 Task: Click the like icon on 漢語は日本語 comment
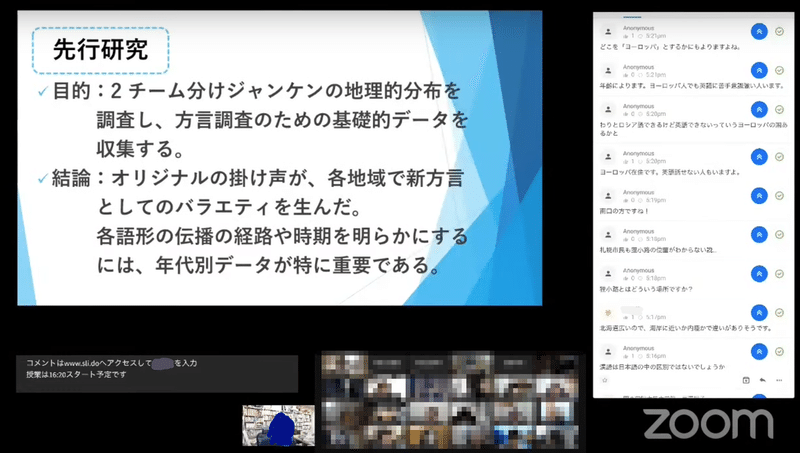(626, 356)
